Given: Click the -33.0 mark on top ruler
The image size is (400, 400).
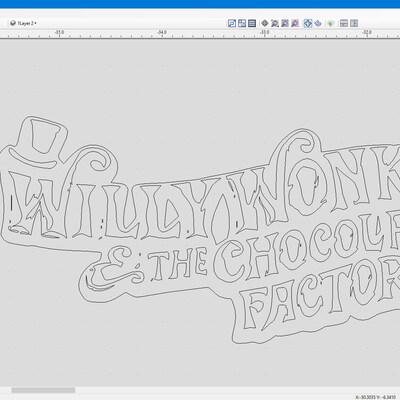Looking at the screenshot, I should click(x=264, y=32).
